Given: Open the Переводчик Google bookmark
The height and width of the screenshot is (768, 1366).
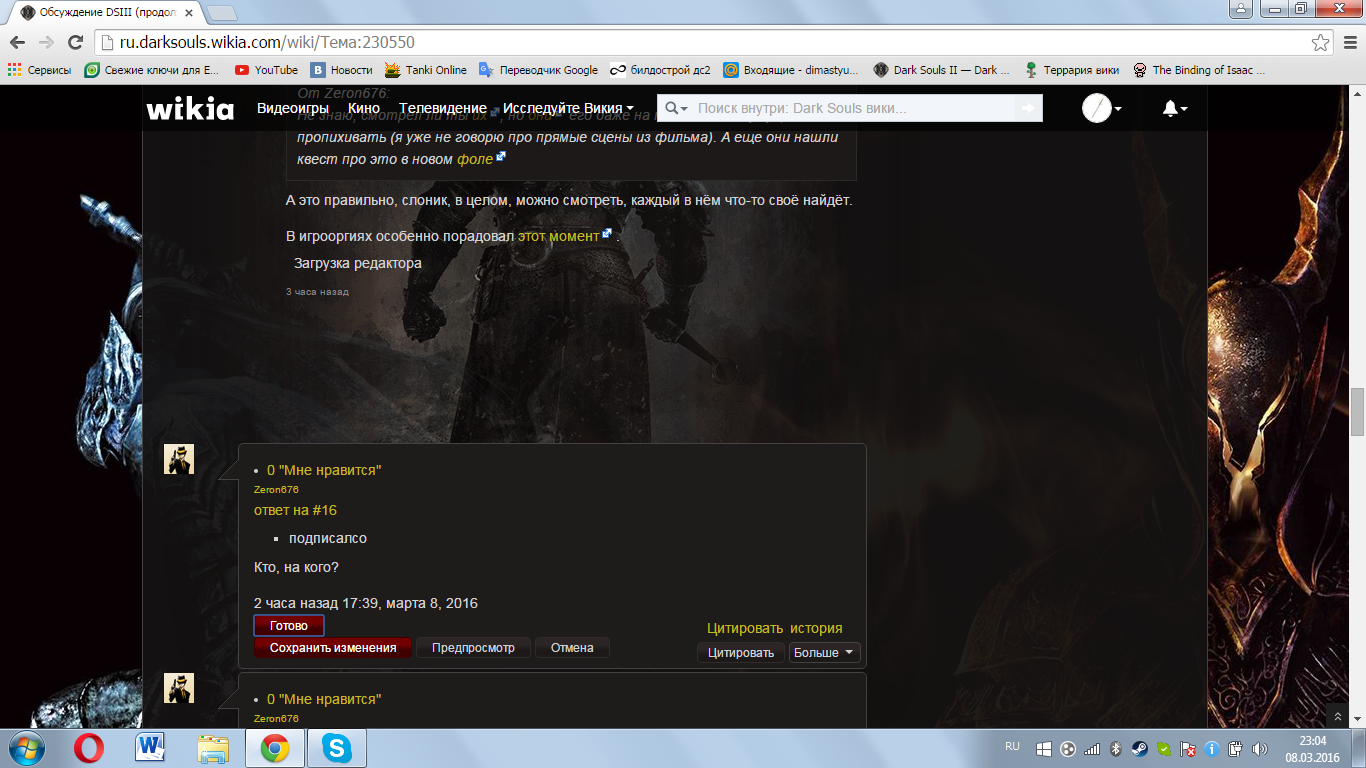Looking at the screenshot, I should pos(538,70).
